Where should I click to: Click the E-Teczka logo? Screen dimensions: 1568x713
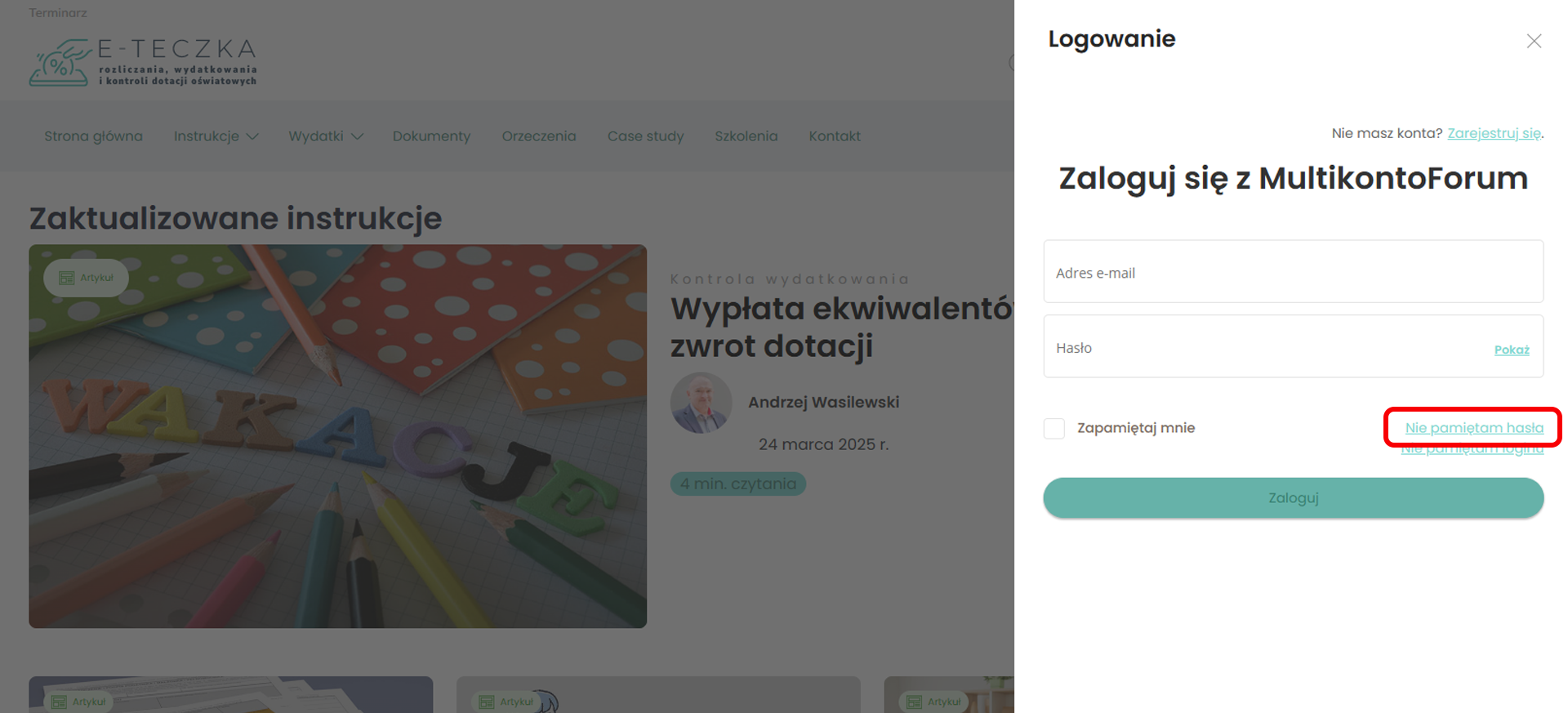(x=143, y=62)
